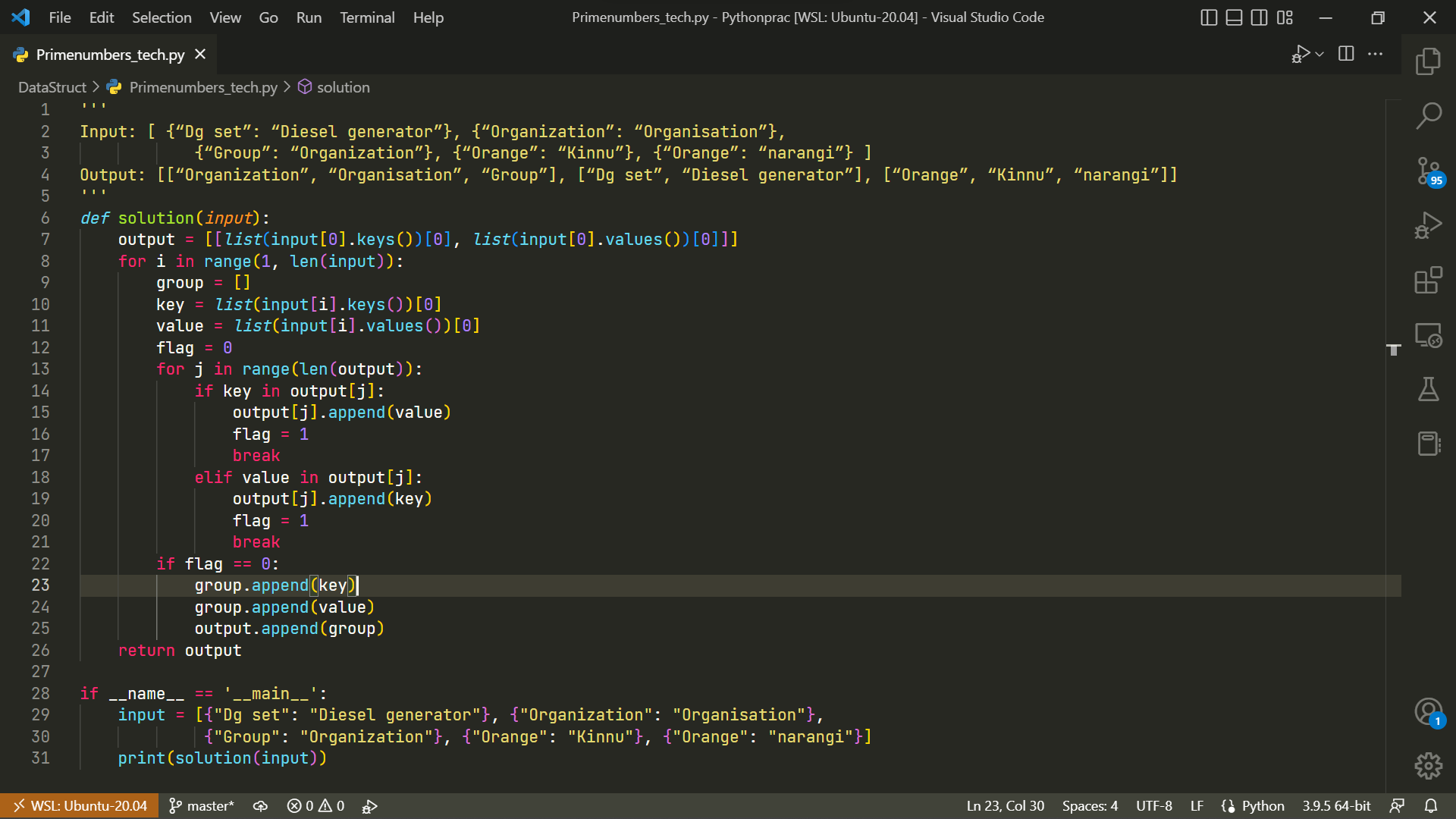
Task: Open the editor More Actions ellipsis
Action: click(1375, 54)
